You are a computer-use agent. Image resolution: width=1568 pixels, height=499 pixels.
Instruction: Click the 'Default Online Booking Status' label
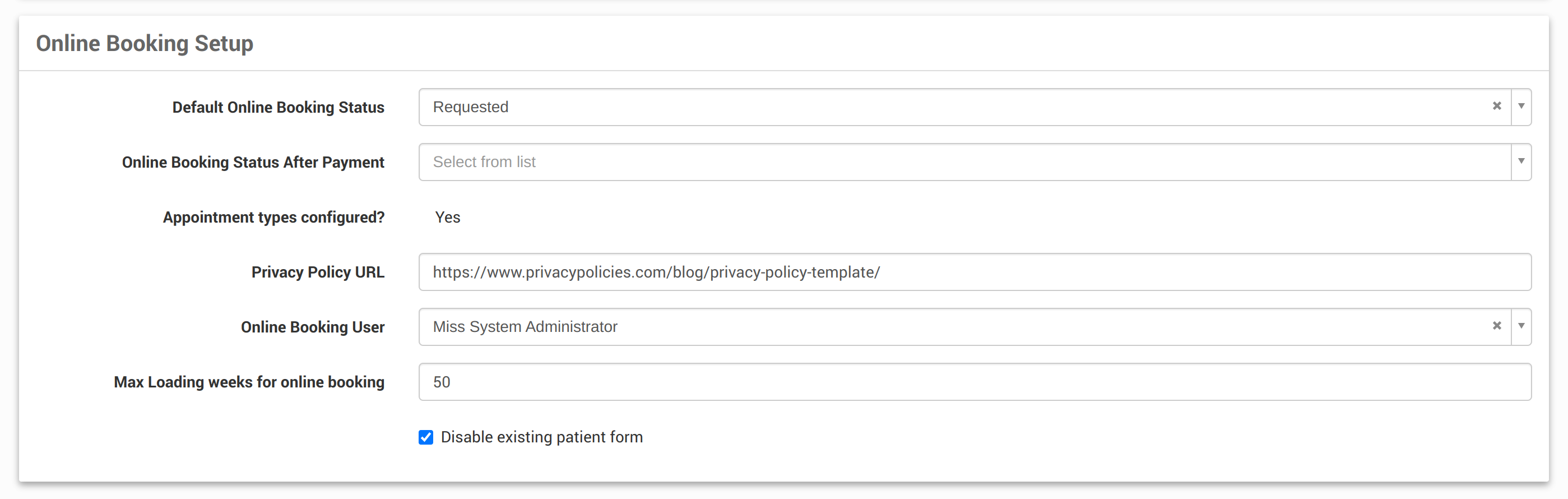[278, 108]
